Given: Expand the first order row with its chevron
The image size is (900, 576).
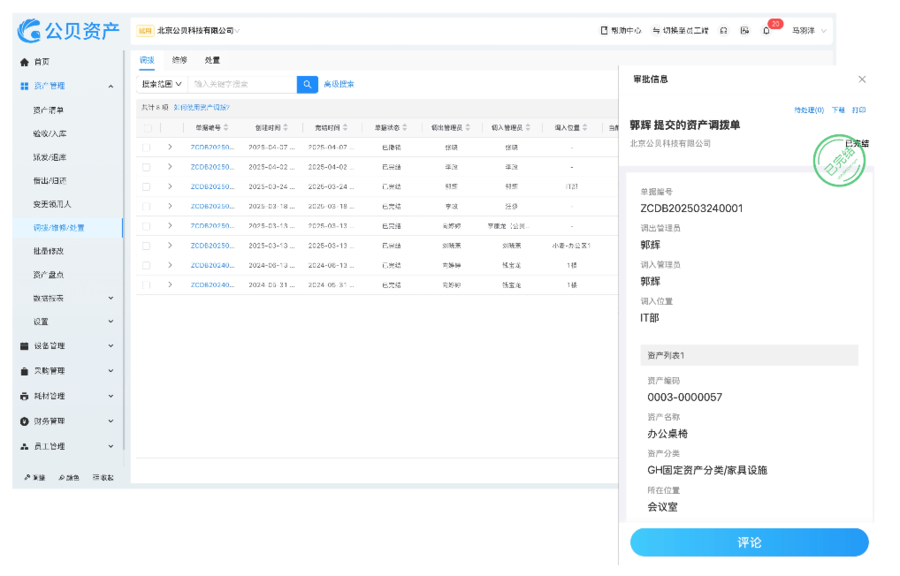Looking at the screenshot, I should (169, 145).
